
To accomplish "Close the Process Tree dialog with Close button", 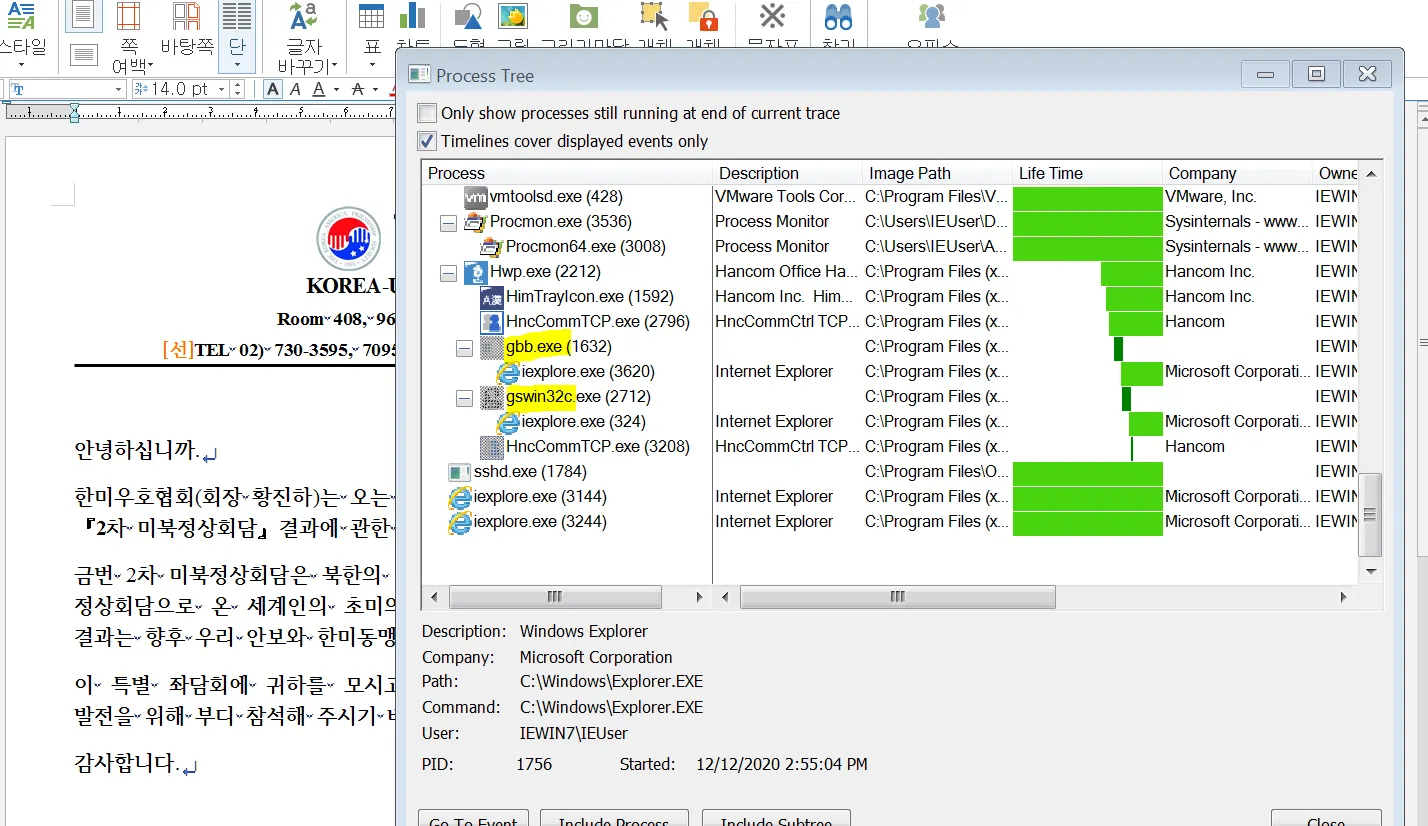I will (1326, 818).
